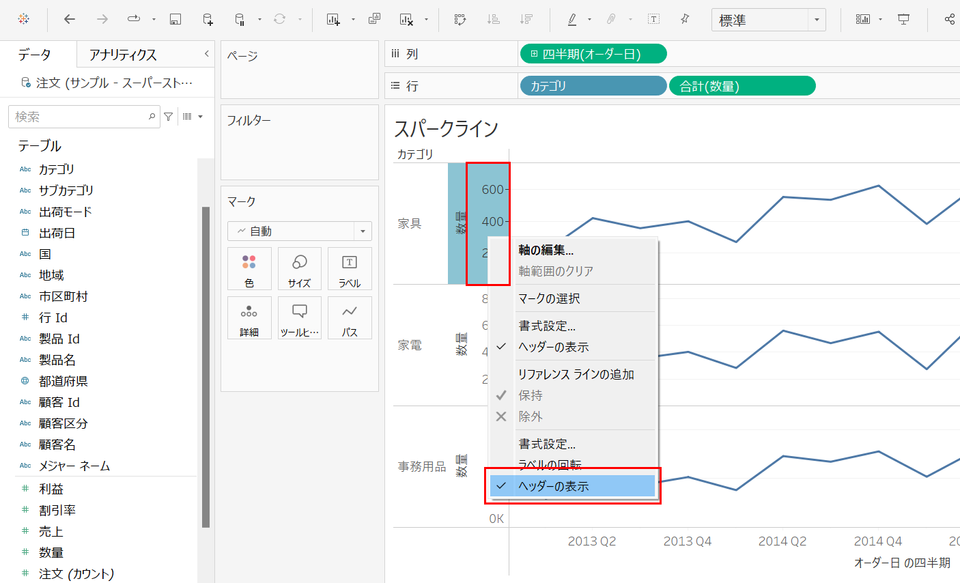Screen dimensions: 960x583
Task: Open the Tooltip mark card
Action: point(299,317)
